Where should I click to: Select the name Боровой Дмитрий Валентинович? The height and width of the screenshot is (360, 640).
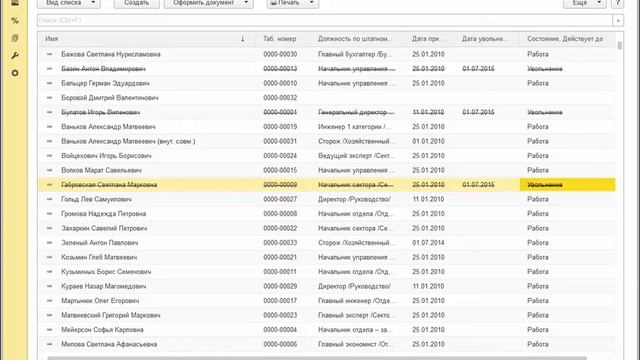[110, 98]
